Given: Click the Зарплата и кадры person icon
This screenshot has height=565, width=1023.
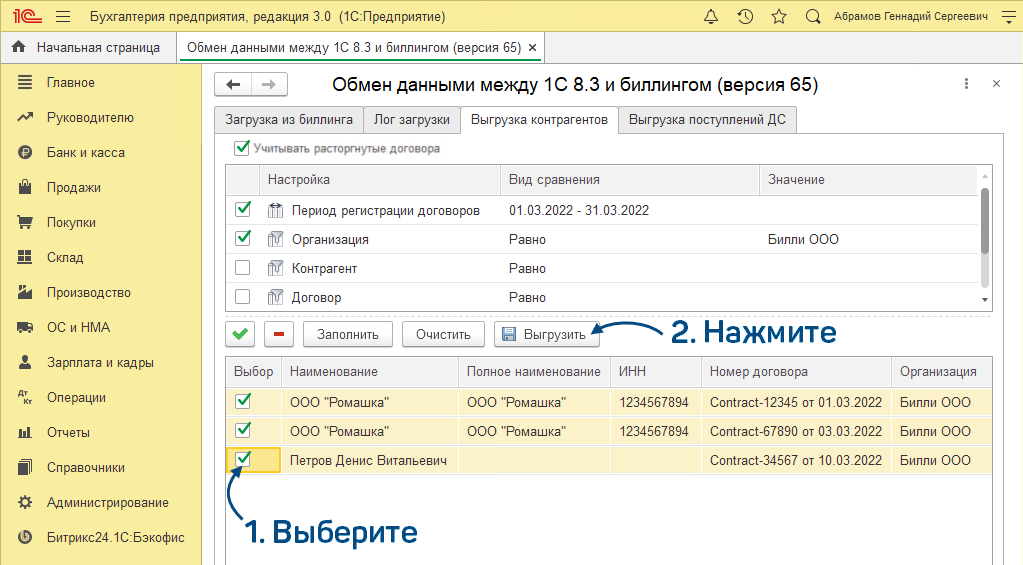Looking at the screenshot, I should (x=25, y=362).
